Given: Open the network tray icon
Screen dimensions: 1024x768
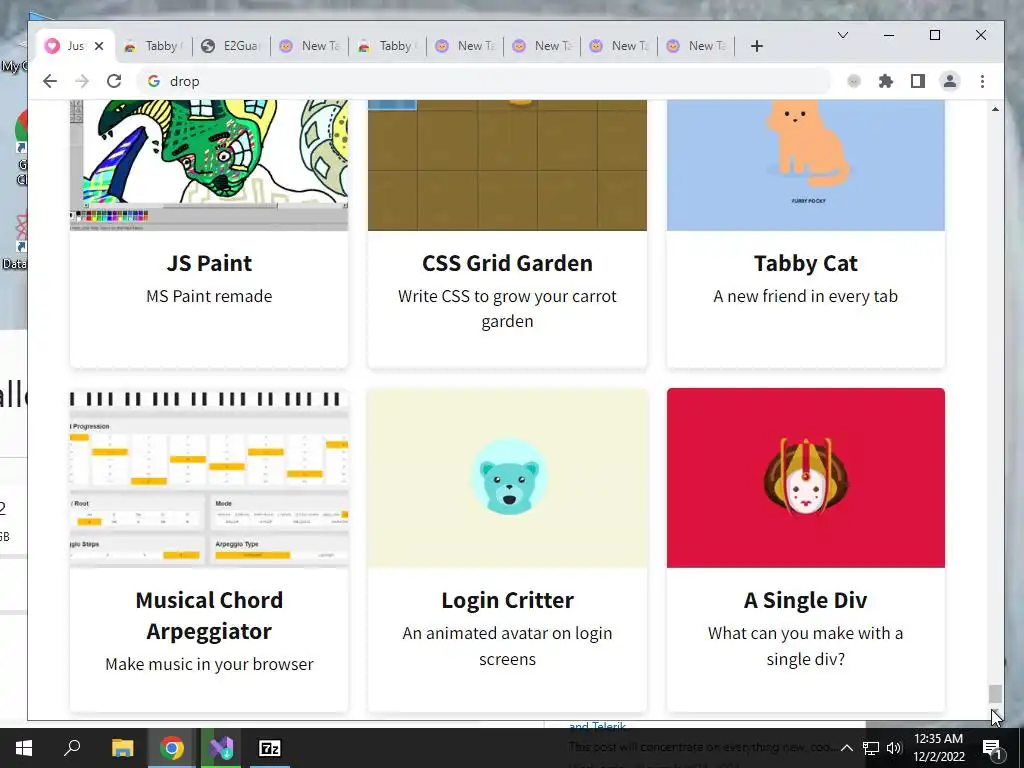Looking at the screenshot, I should tap(871, 748).
